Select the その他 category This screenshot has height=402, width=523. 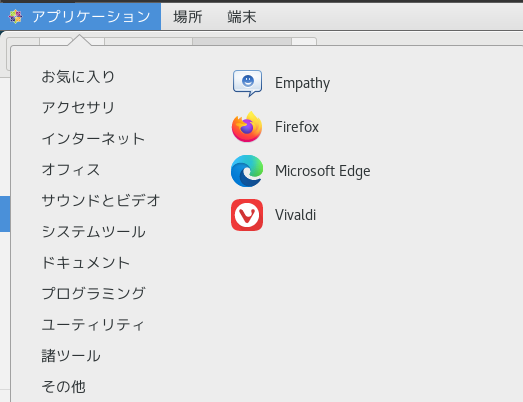click(63, 387)
